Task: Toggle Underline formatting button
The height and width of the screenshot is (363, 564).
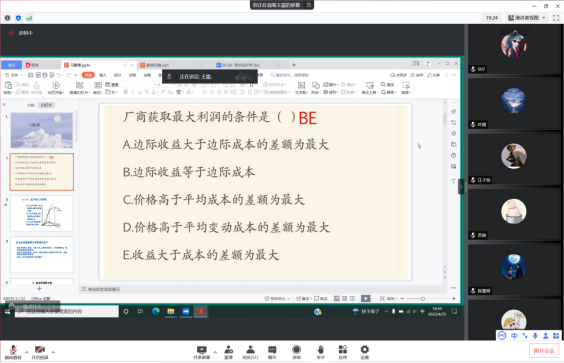Action: click(140, 92)
